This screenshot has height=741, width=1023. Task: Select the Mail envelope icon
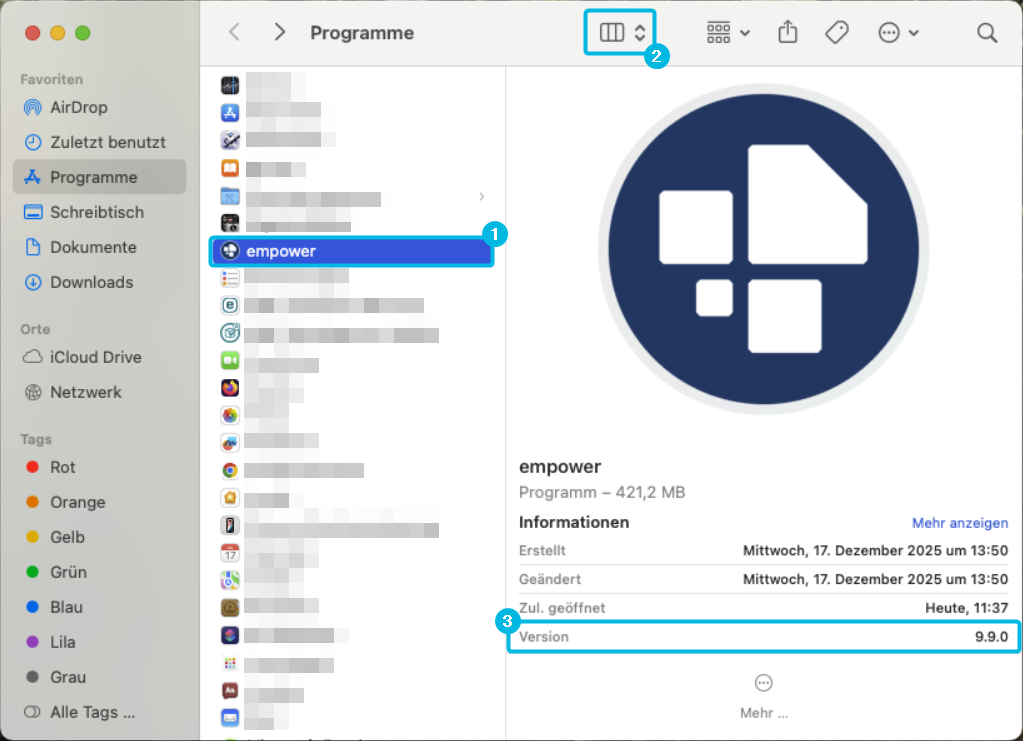pos(230,718)
